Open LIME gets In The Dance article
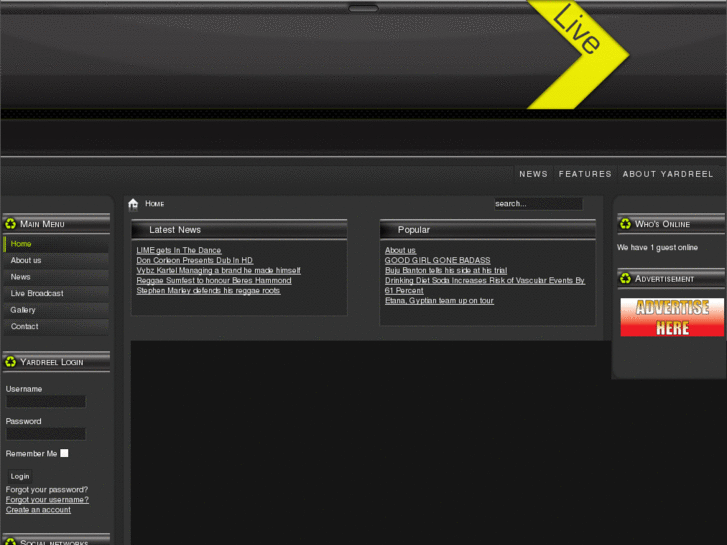This screenshot has width=727, height=545. [x=179, y=250]
